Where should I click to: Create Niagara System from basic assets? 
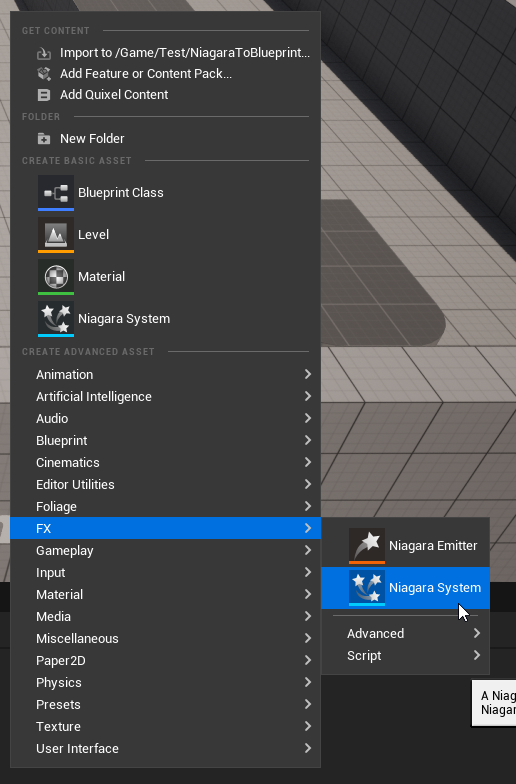(x=165, y=319)
